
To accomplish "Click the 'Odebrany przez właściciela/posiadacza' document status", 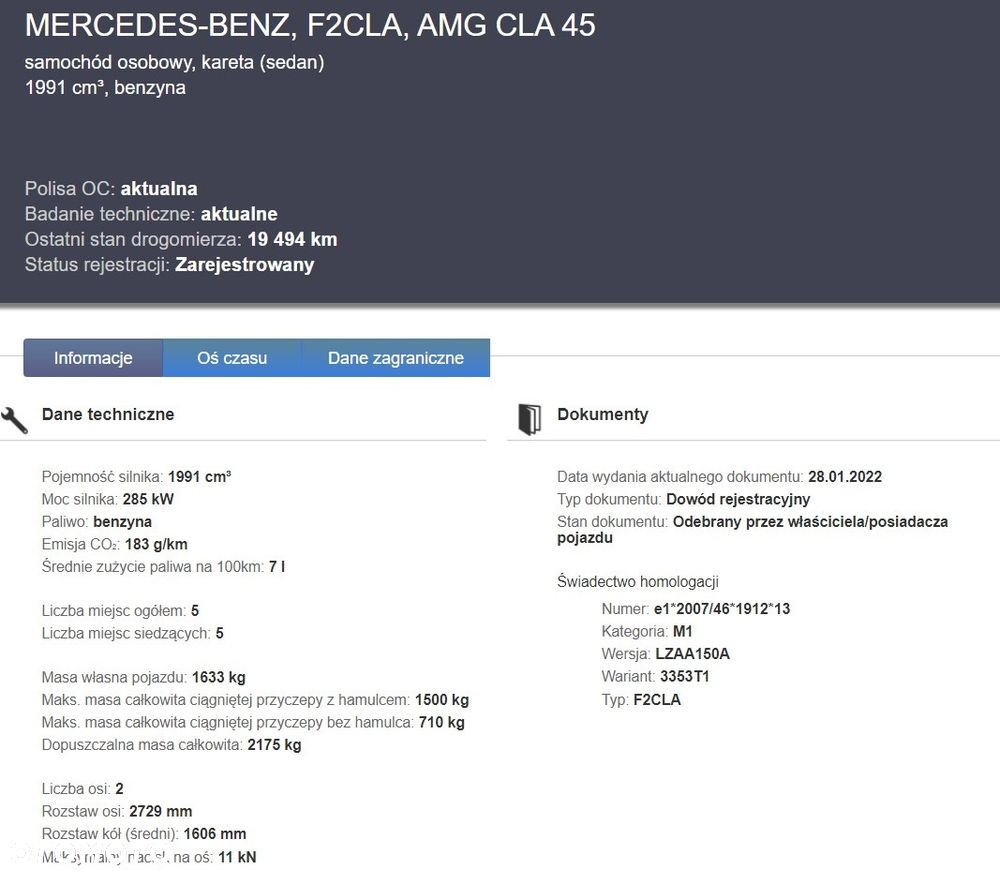I will (x=811, y=522).
